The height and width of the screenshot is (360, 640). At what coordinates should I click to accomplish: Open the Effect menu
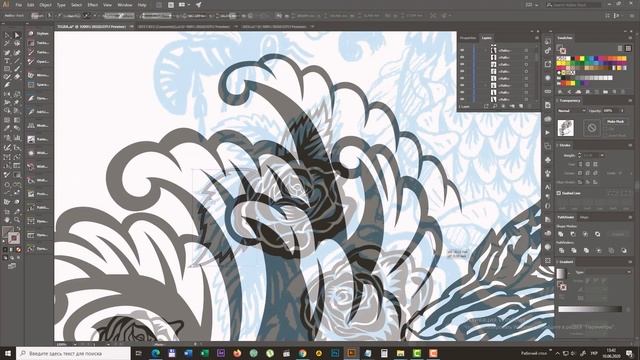[x=93, y=5]
